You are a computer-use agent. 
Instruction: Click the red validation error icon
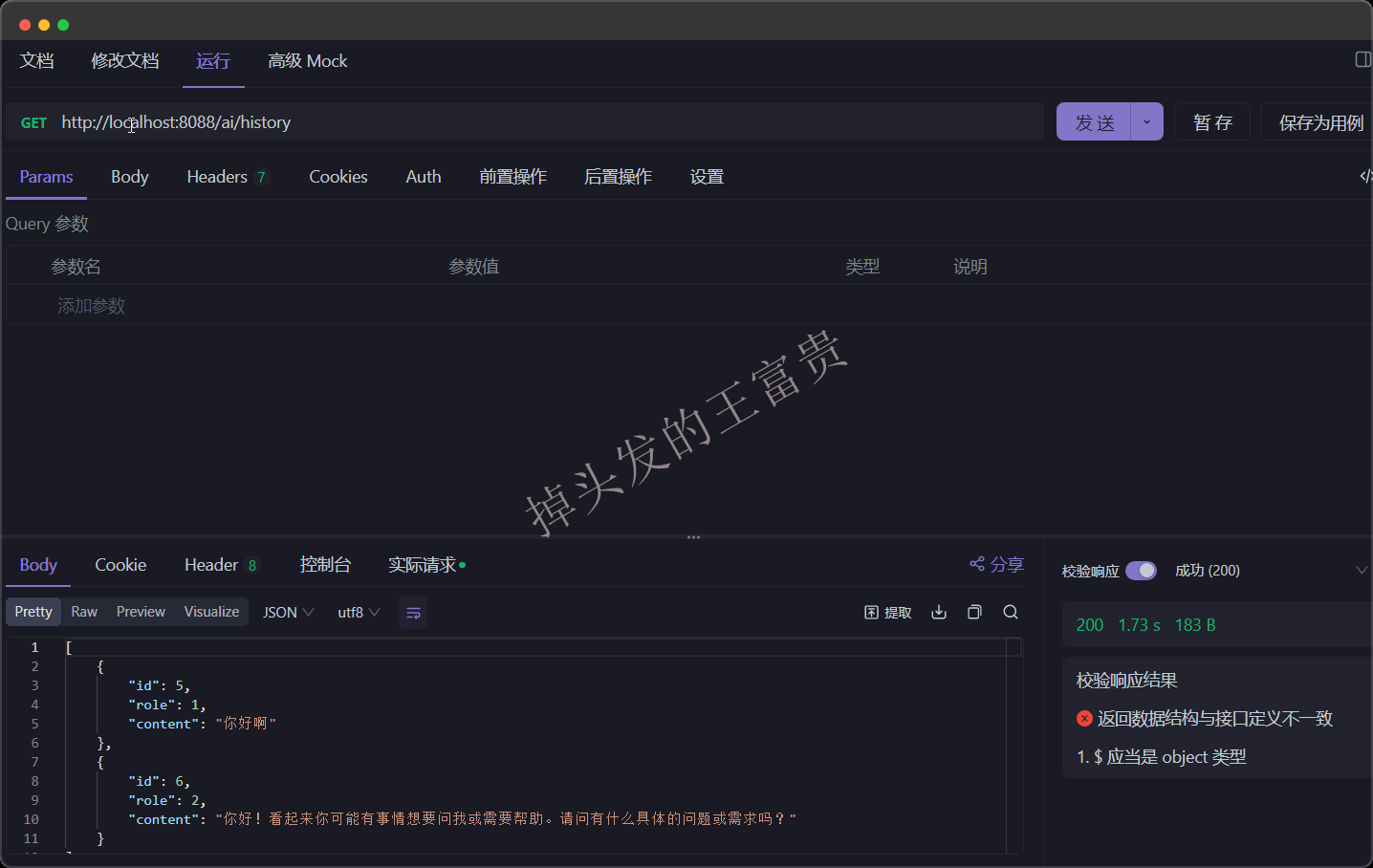(1084, 719)
